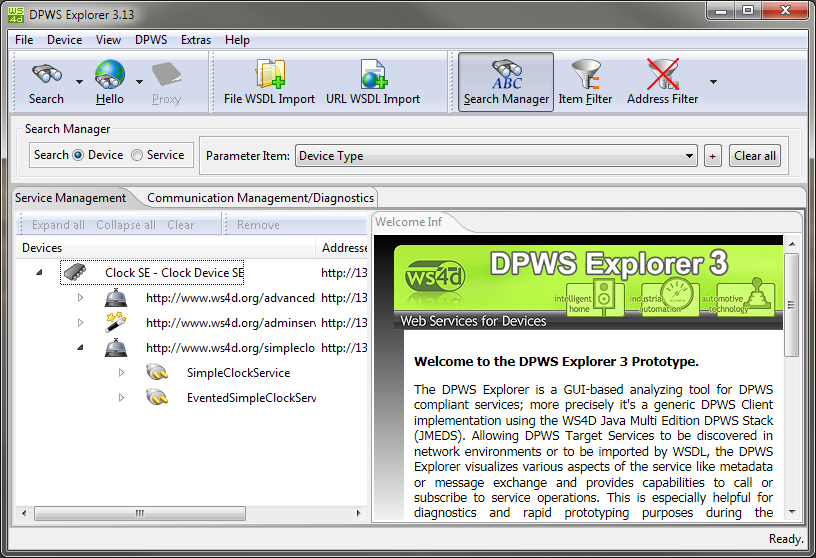Click the Clear all button
816x558 pixels.
pyautogui.click(x=755, y=156)
